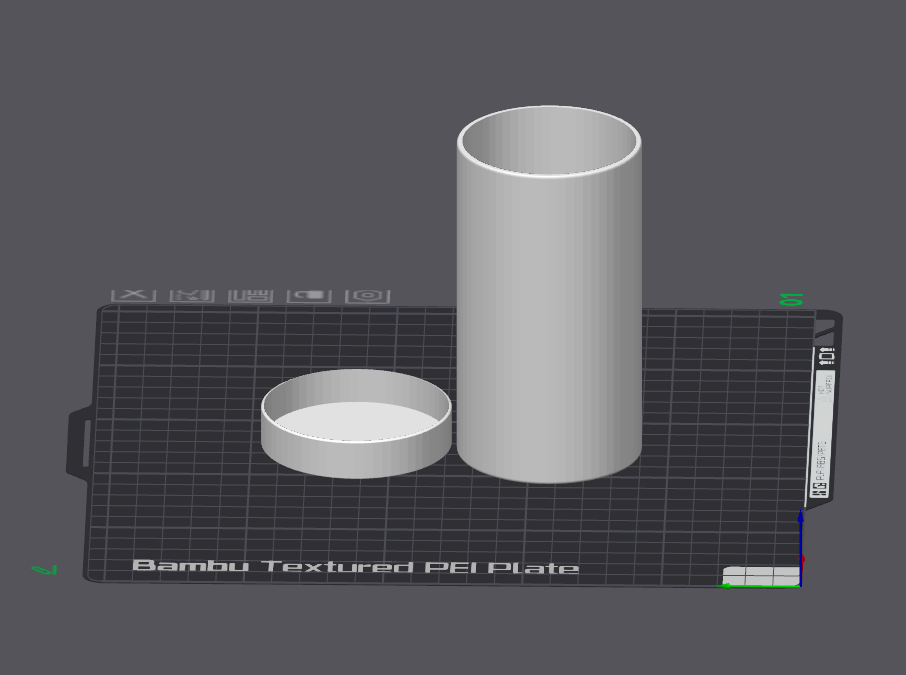Toggle the plate lock icon
Screen dimensions: 906x675
[x=310, y=296]
